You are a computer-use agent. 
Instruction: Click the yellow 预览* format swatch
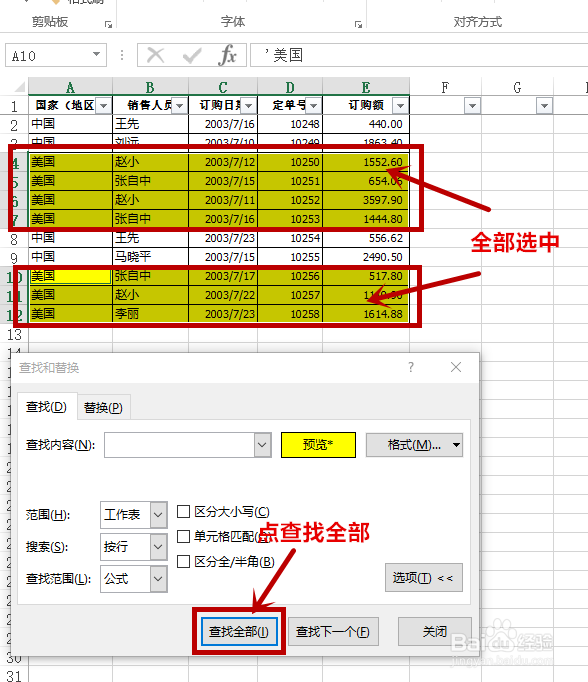pyautogui.click(x=318, y=445)
